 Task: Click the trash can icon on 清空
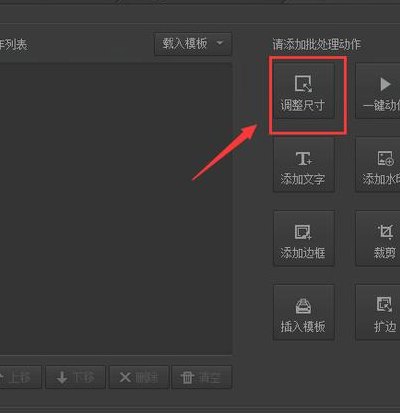coord(187,377)
